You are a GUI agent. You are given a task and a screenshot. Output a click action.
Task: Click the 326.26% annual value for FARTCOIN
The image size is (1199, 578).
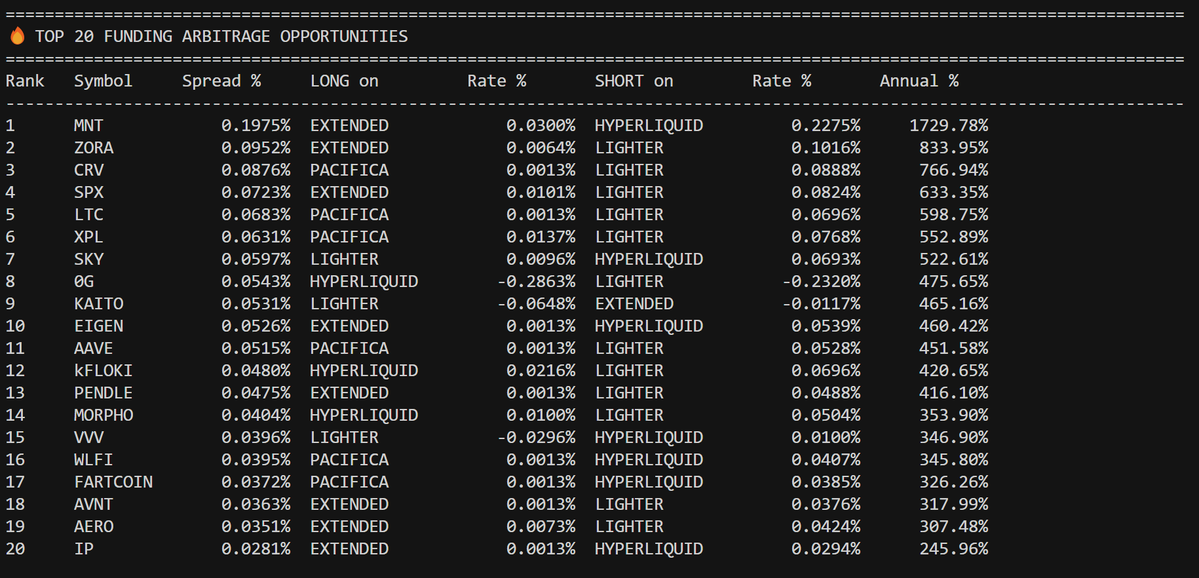(954, 482)
